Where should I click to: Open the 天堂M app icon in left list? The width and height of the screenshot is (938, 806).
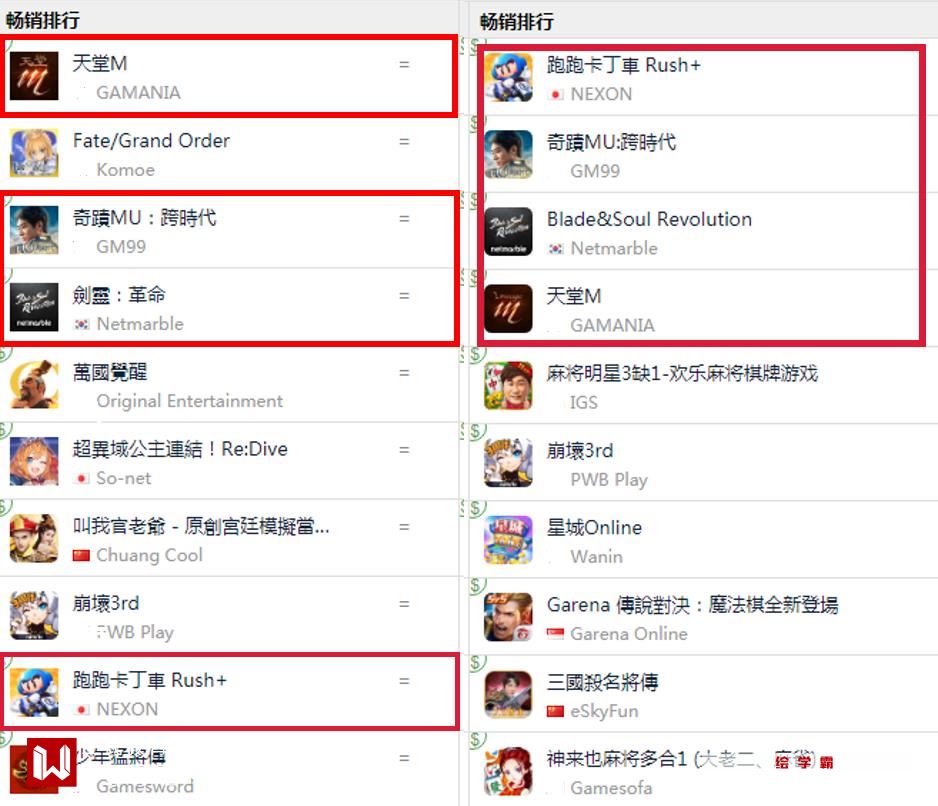click(34, 76)
